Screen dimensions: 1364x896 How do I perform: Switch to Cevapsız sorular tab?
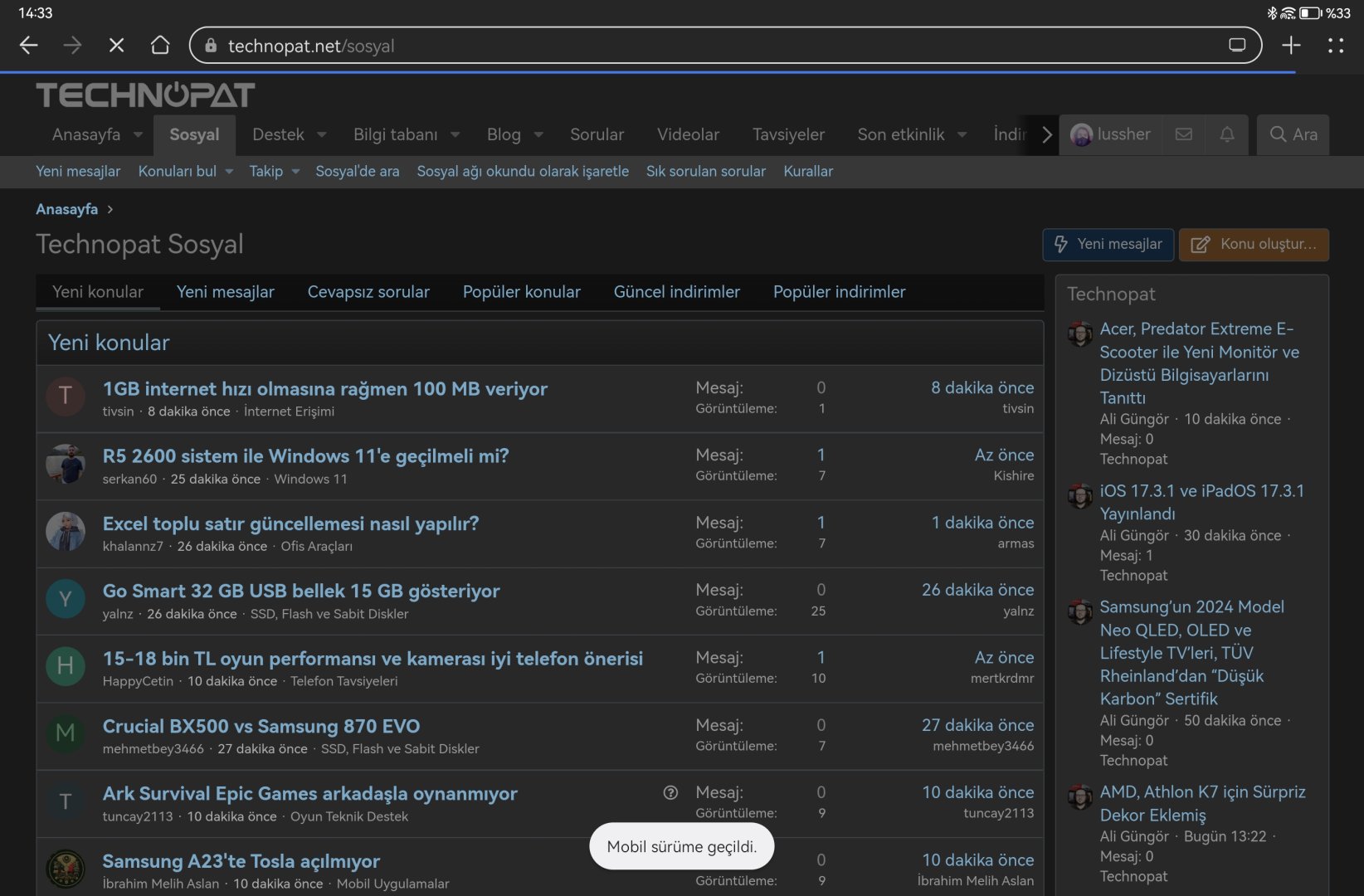pos(368,292)
